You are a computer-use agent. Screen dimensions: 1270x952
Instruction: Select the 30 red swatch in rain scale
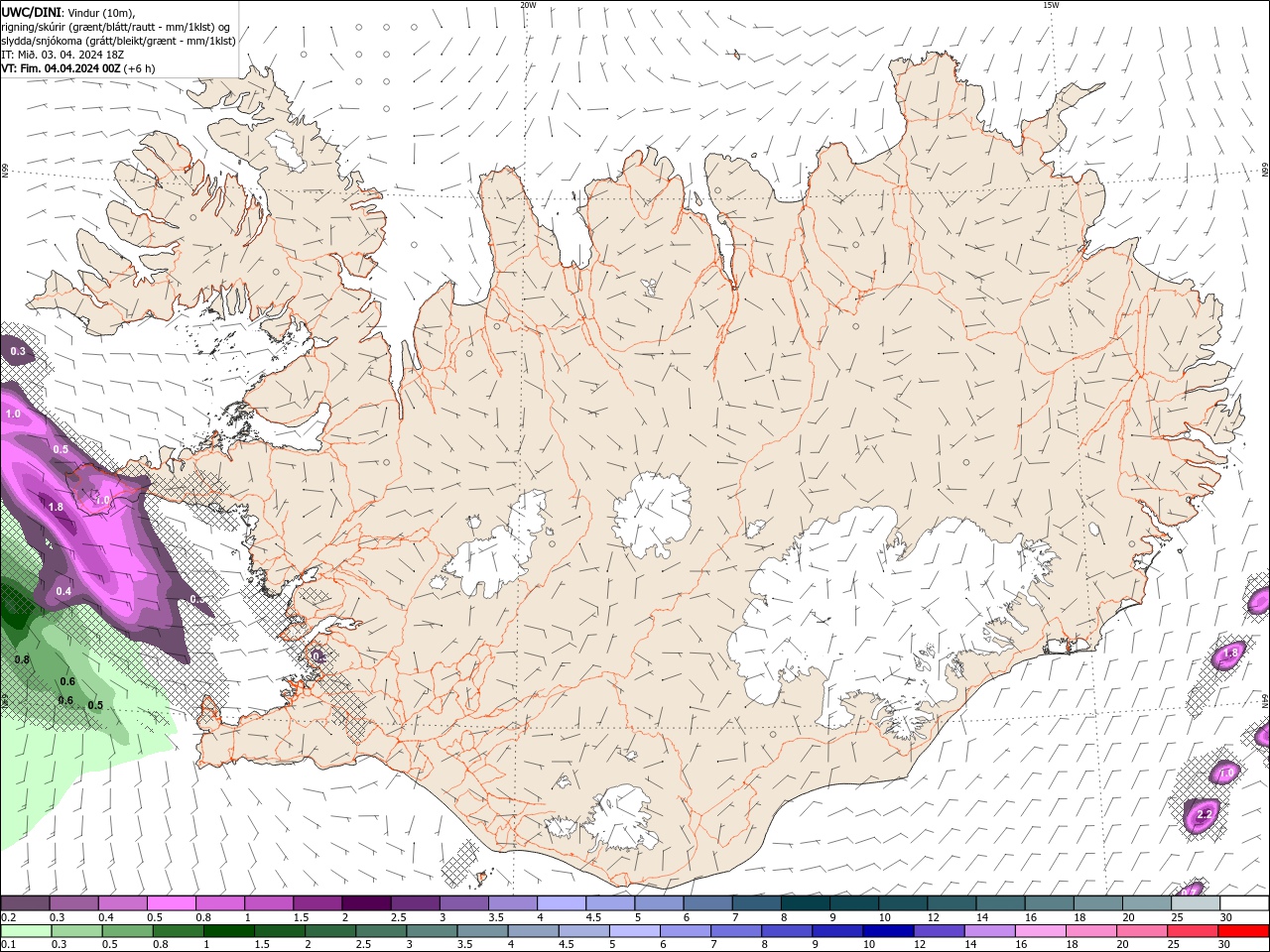click(x=1244, y=931)
